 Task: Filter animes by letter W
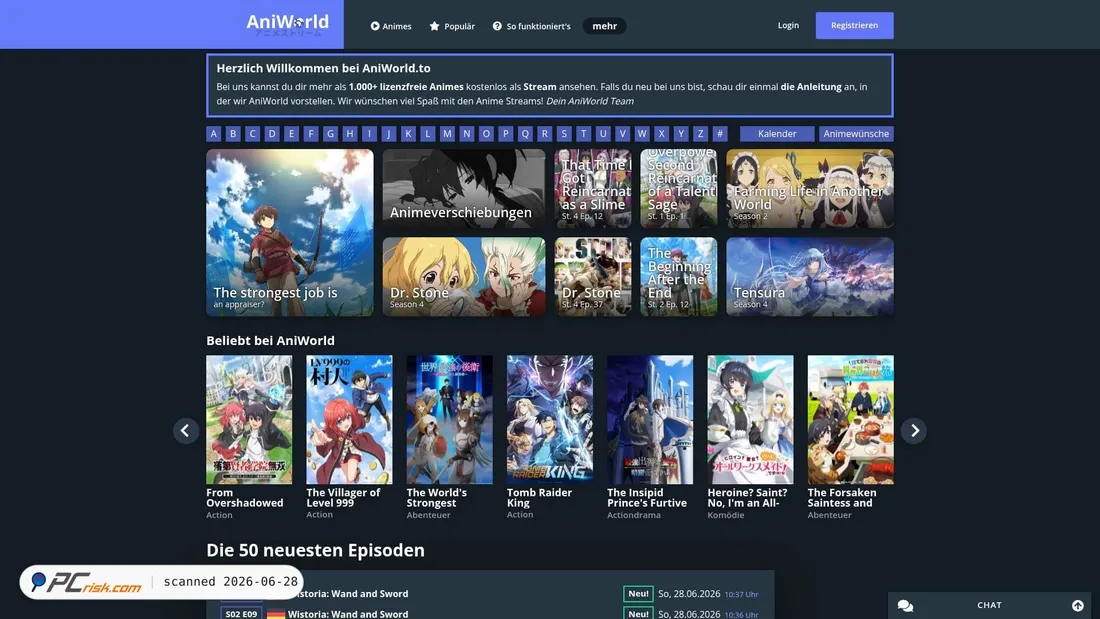coord(641,133)
